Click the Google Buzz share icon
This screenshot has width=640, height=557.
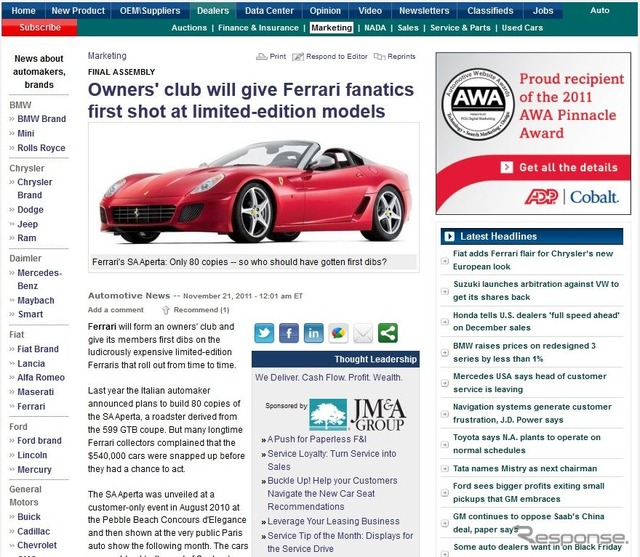click(x=338, y=333)
